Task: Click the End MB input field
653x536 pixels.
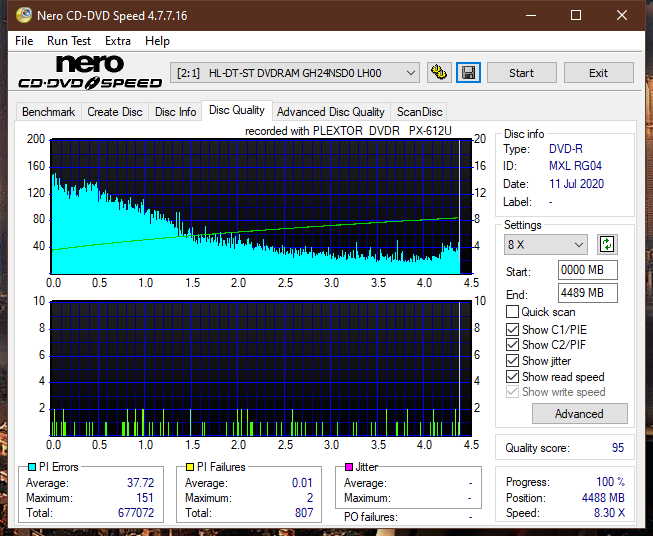Action: click(x=587, y=293)
